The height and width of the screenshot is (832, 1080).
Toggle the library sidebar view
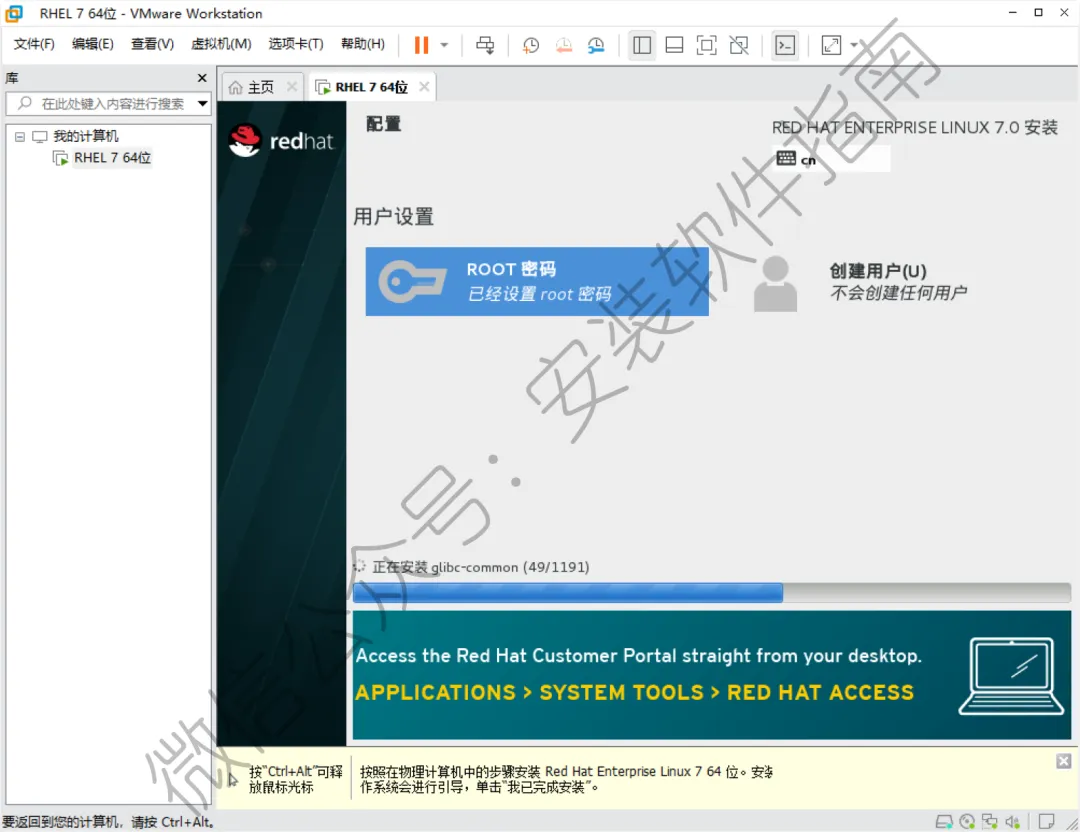642,45
